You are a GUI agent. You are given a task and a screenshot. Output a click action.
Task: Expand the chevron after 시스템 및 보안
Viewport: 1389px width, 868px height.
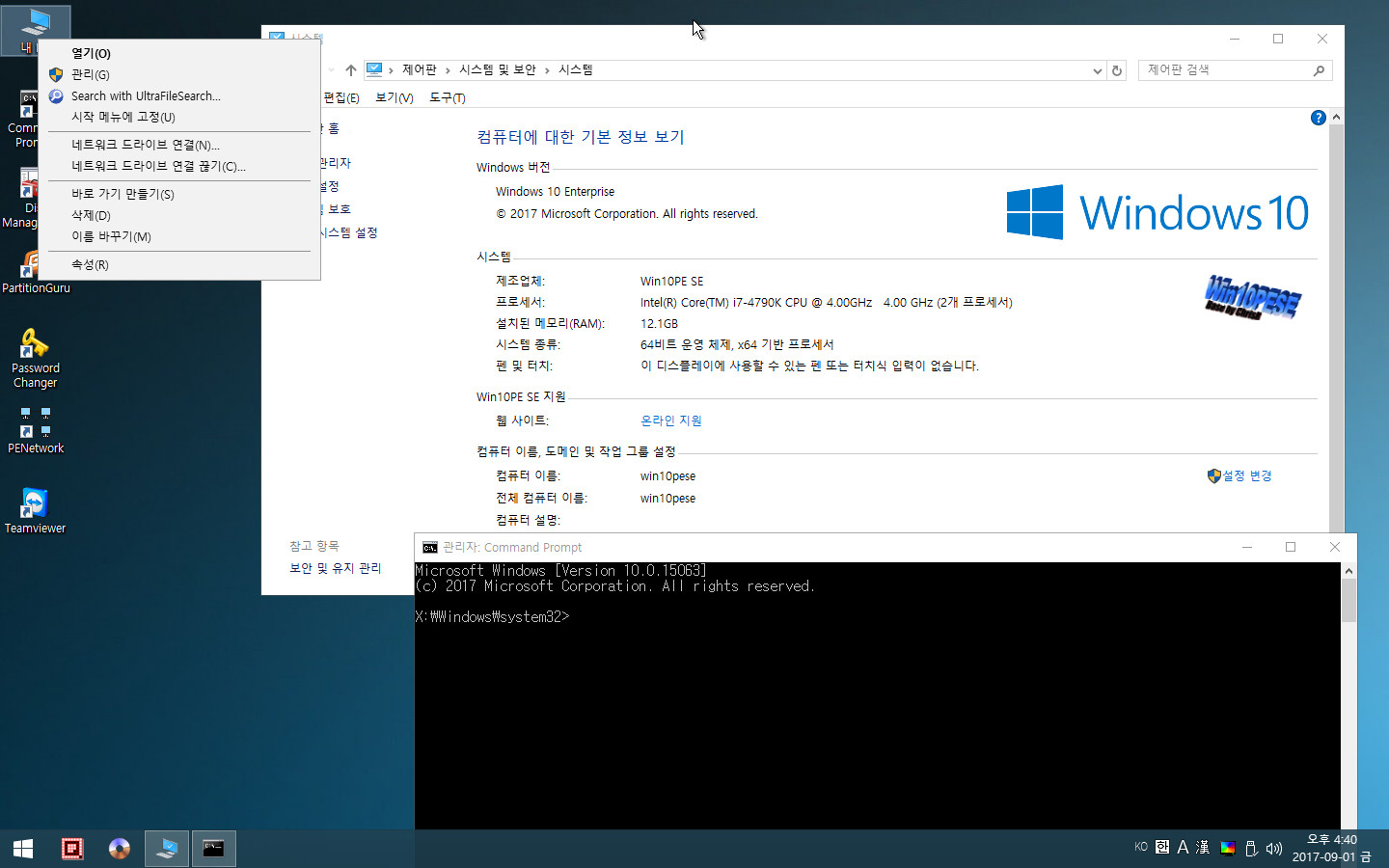(547, 70)
